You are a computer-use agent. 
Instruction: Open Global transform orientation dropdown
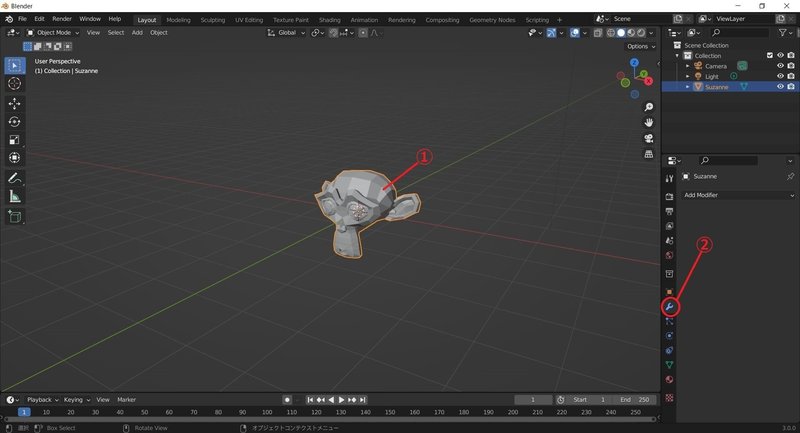[286, 33]
